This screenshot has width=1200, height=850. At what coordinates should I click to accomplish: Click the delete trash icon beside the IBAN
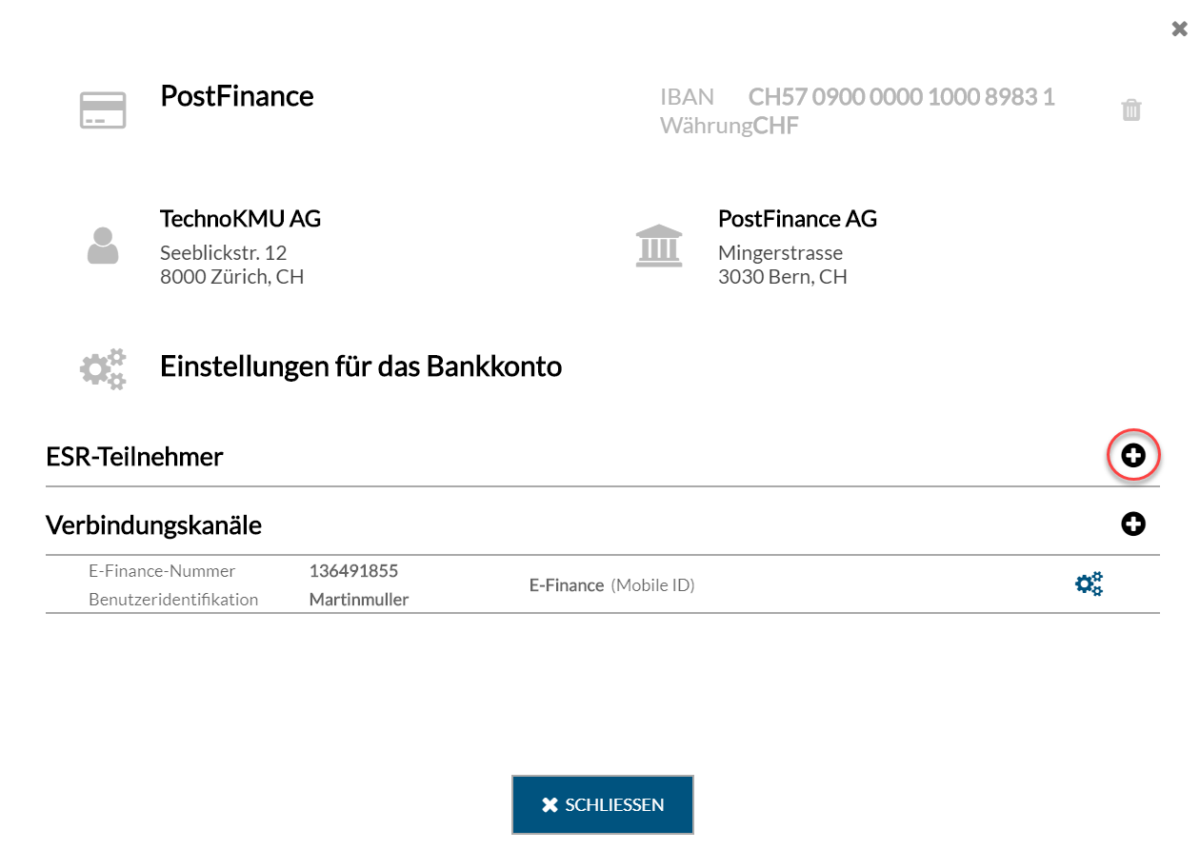(1131, 109)
